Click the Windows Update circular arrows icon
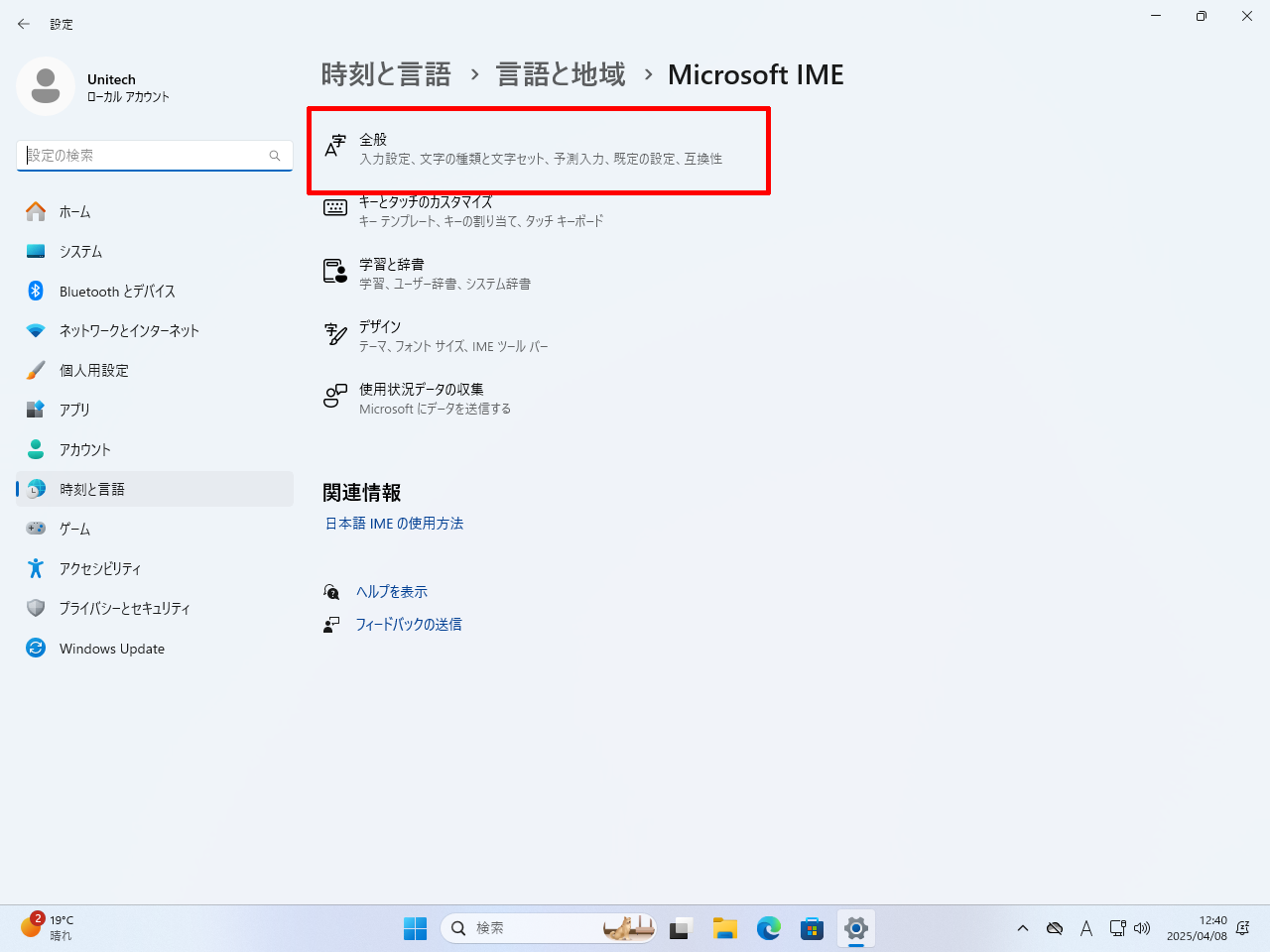The width and height of the screenshot is (1270, 952). (36, 648)
